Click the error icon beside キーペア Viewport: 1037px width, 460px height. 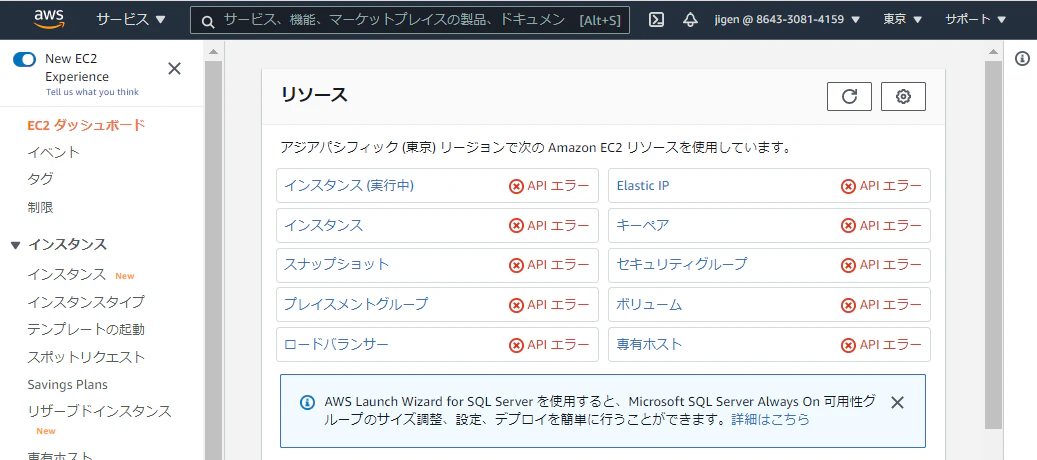[x=848, y=226]
